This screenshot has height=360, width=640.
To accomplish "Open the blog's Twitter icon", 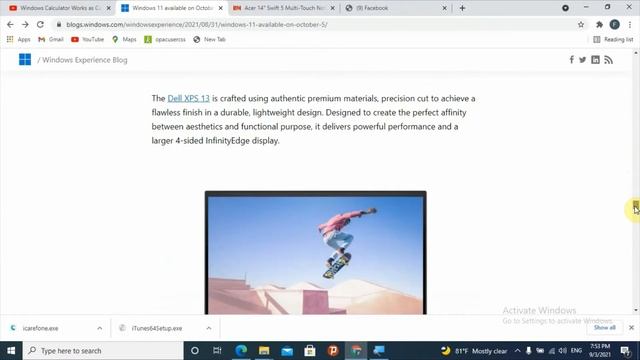I will pos(582,60).
